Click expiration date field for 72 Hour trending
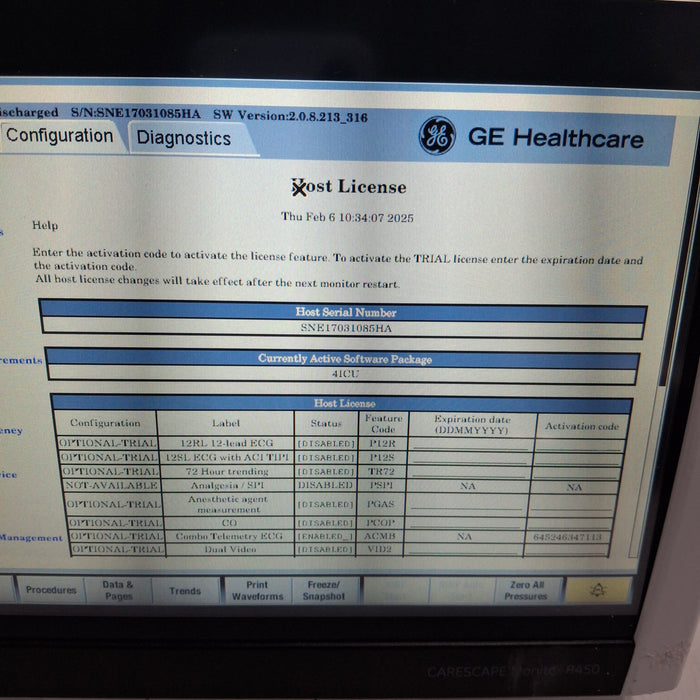700x700 pixels. (x=470, y=472)
